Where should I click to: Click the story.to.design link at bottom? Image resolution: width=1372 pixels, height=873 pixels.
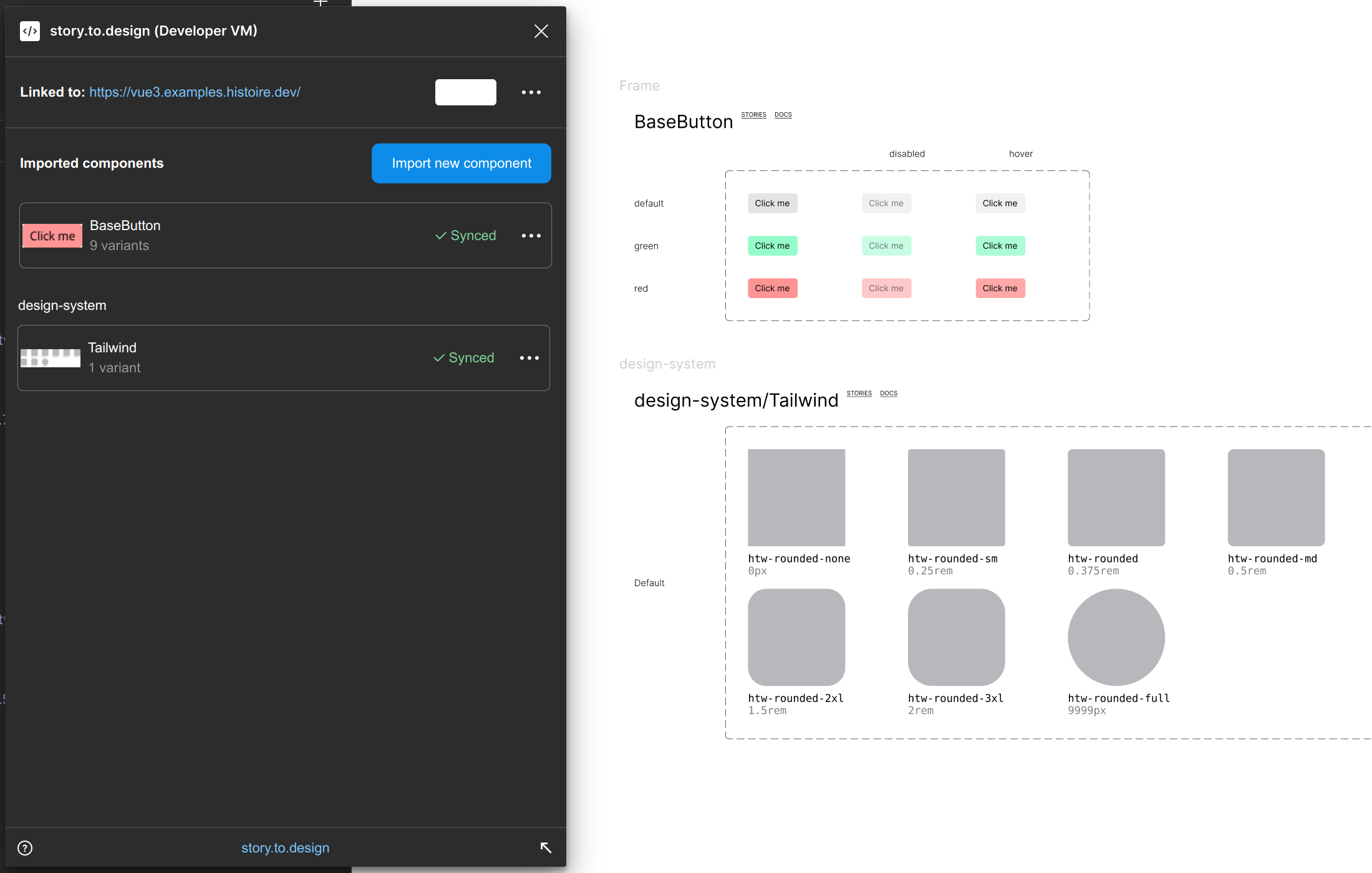285,847
